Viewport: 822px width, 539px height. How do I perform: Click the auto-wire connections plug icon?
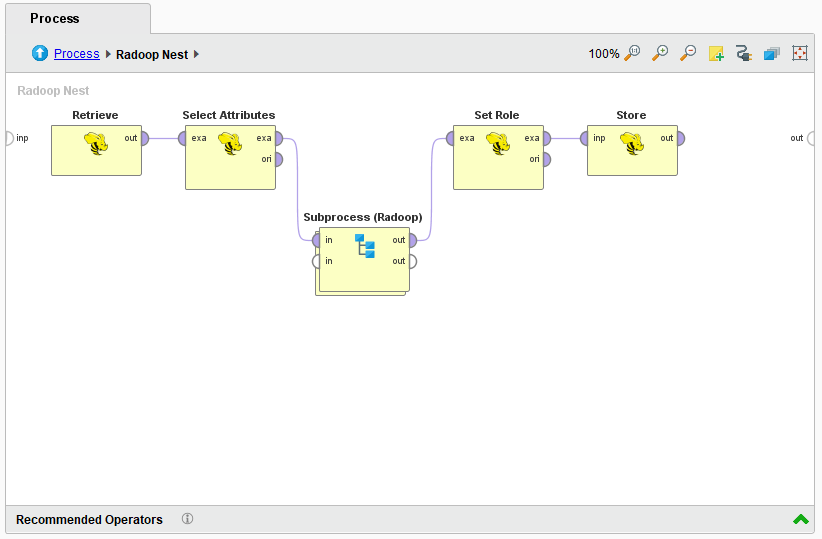click(x=743, y=53)
